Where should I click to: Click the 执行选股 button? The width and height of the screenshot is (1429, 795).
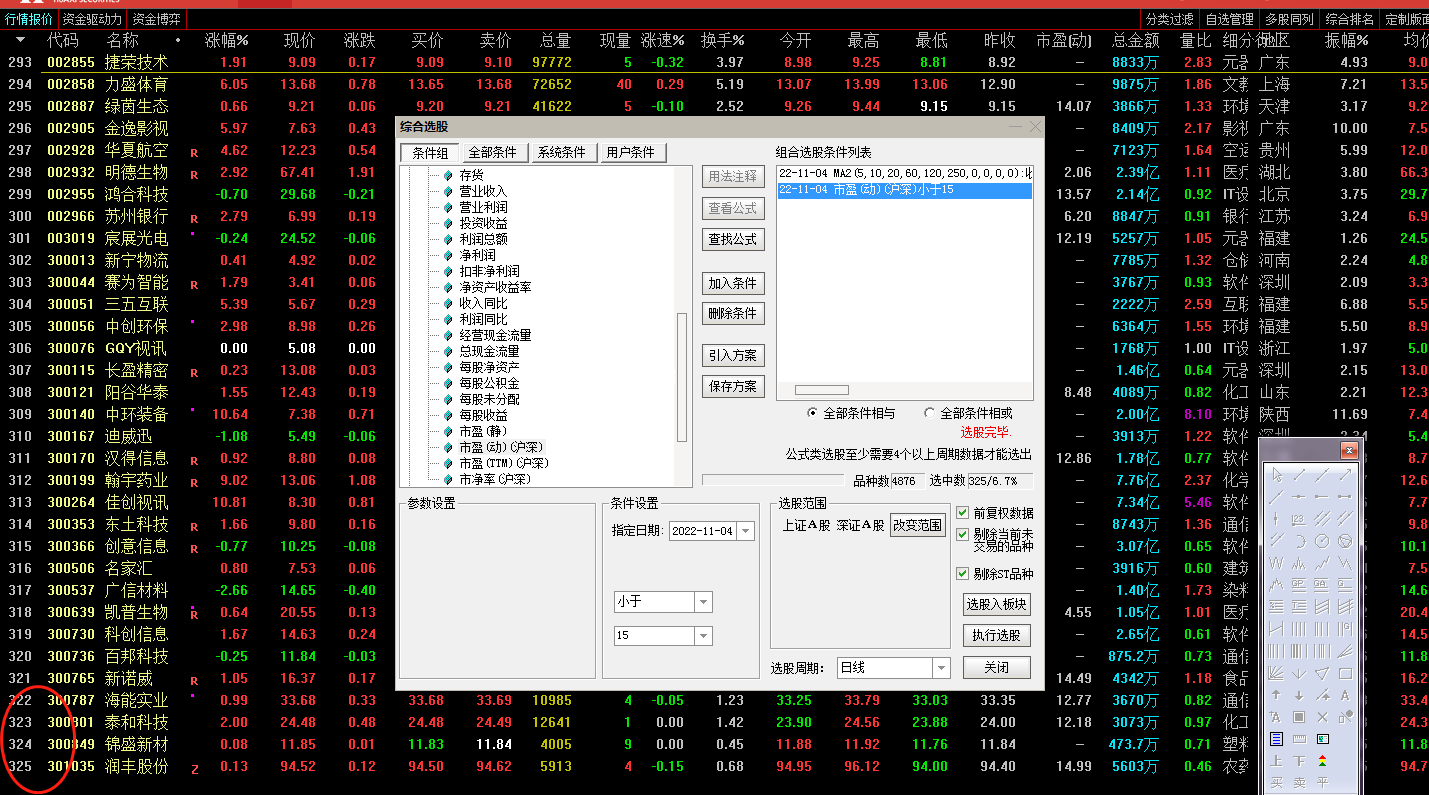(996, 635)
